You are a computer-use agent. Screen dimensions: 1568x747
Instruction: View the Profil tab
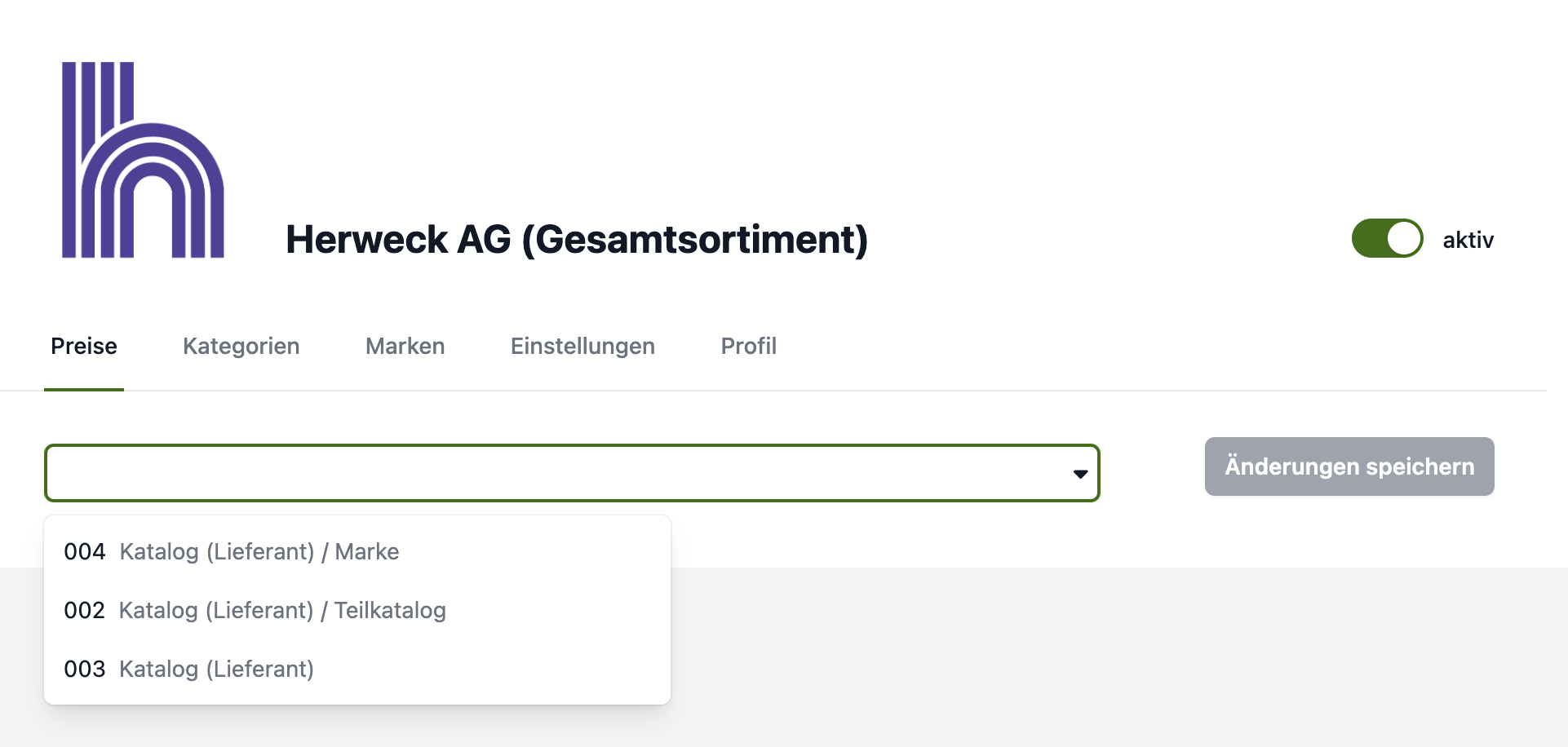[747, 346]
